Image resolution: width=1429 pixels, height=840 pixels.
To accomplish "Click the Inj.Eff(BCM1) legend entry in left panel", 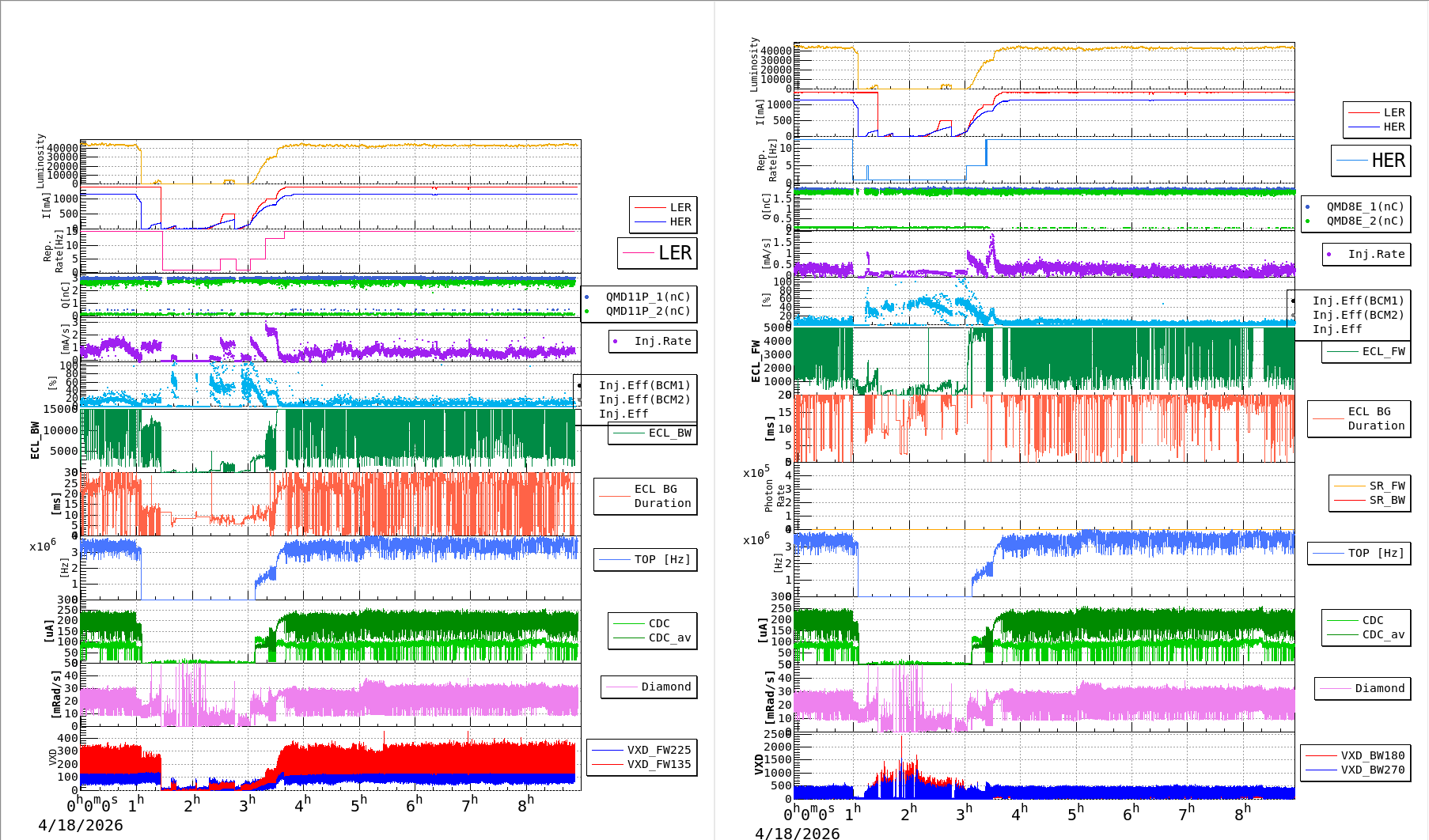I will [x=643, y=386].
